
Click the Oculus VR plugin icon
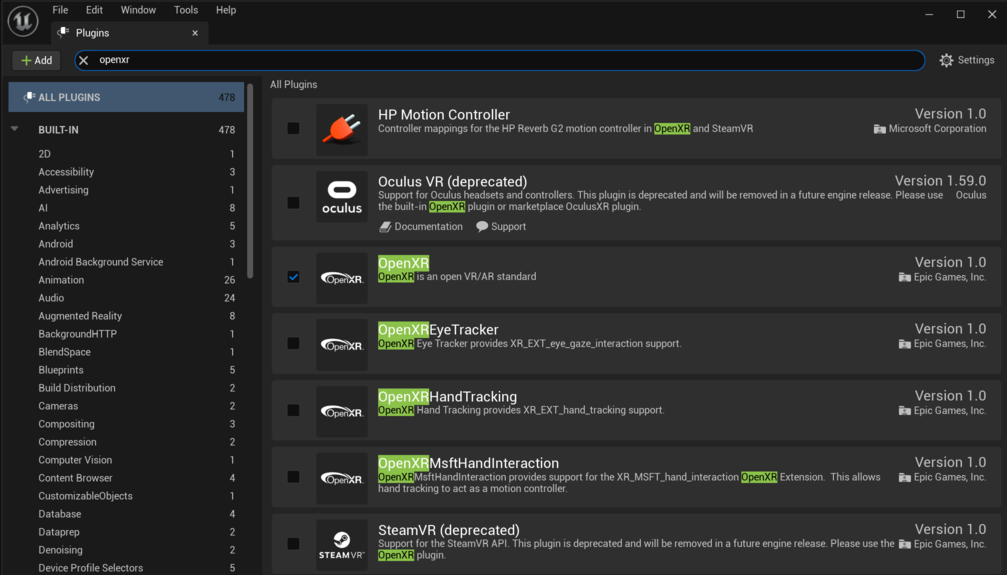342,196
